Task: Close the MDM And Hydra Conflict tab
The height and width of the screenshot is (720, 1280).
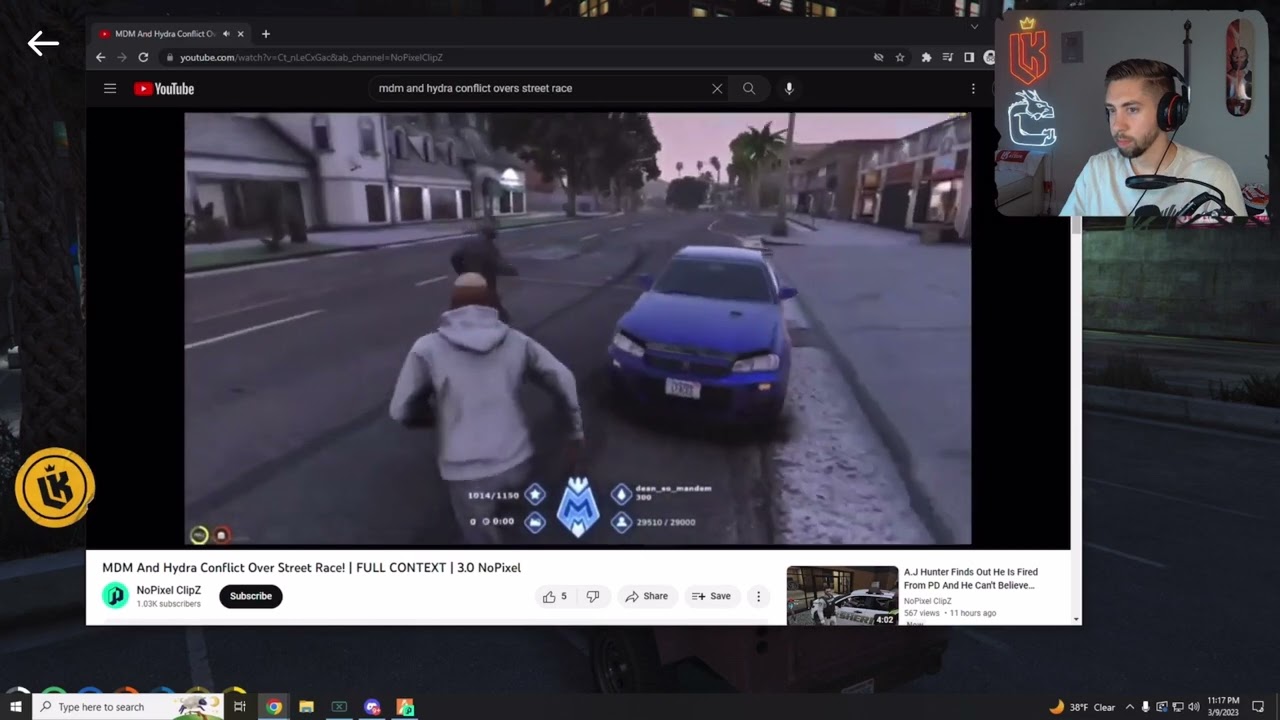Action: [240, 34]
